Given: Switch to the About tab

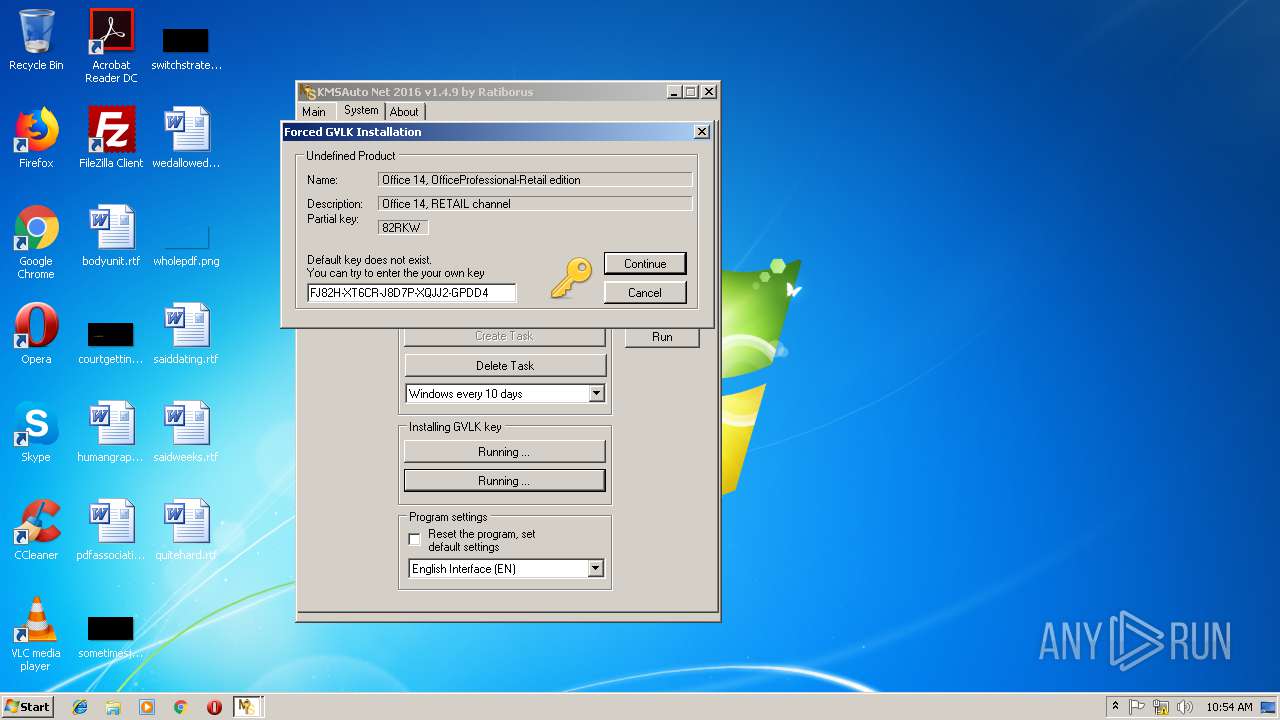Looking at the screenshot, I should click(x=404, y=112).
